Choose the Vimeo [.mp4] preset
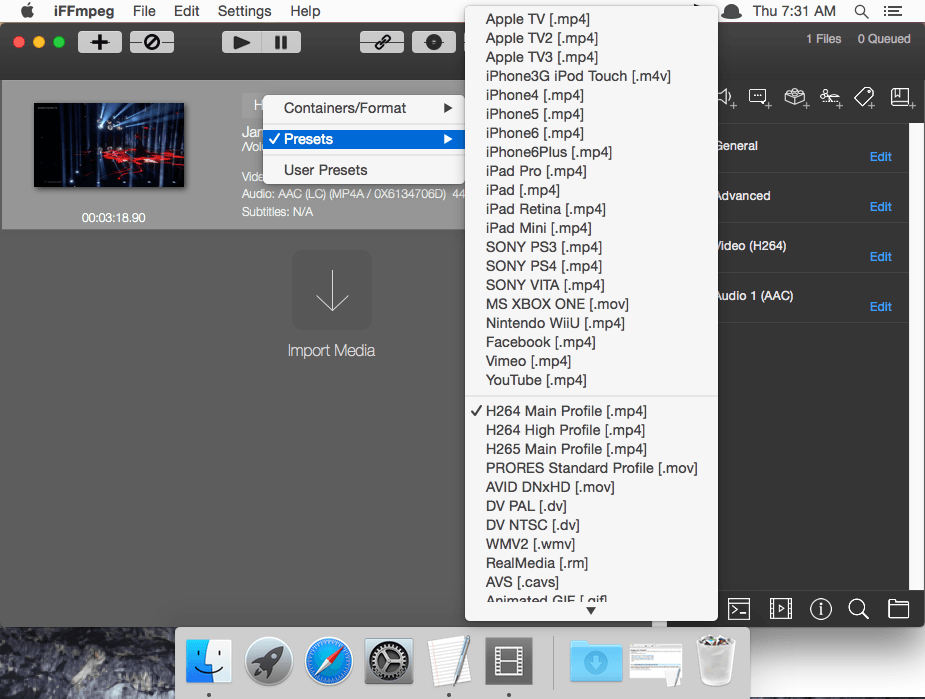925x699 pixels. (591, 361)
